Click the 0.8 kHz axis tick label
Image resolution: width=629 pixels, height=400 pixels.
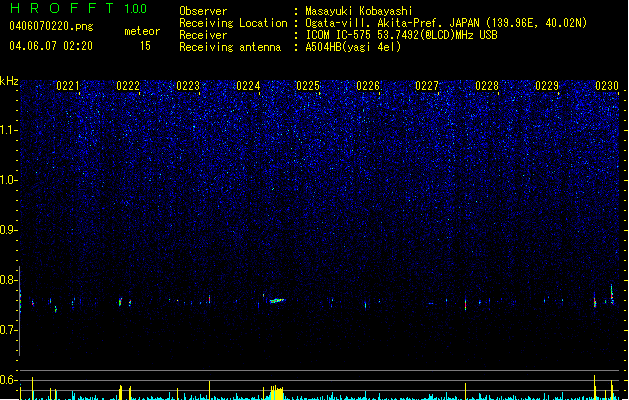9,280
